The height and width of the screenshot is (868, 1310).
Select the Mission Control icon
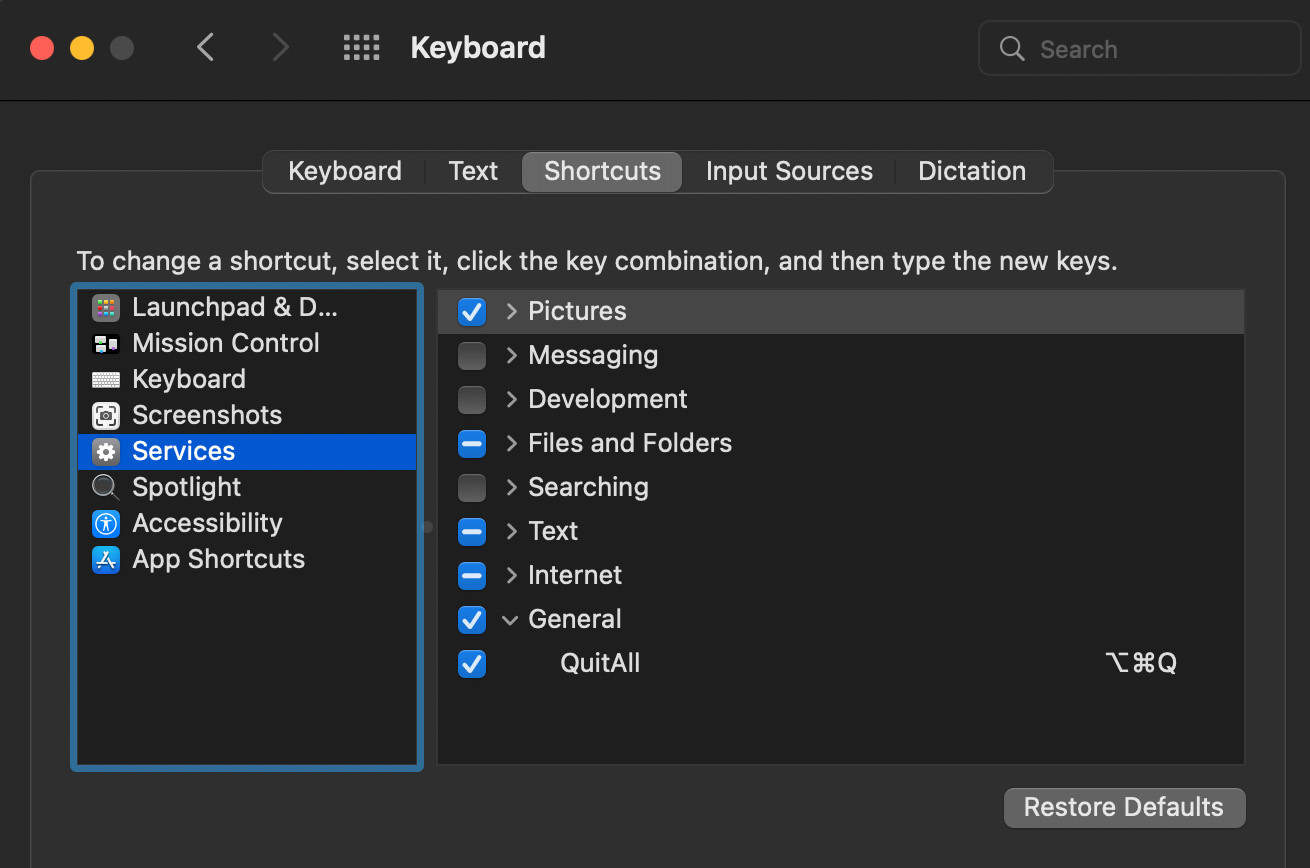point(106,343)
